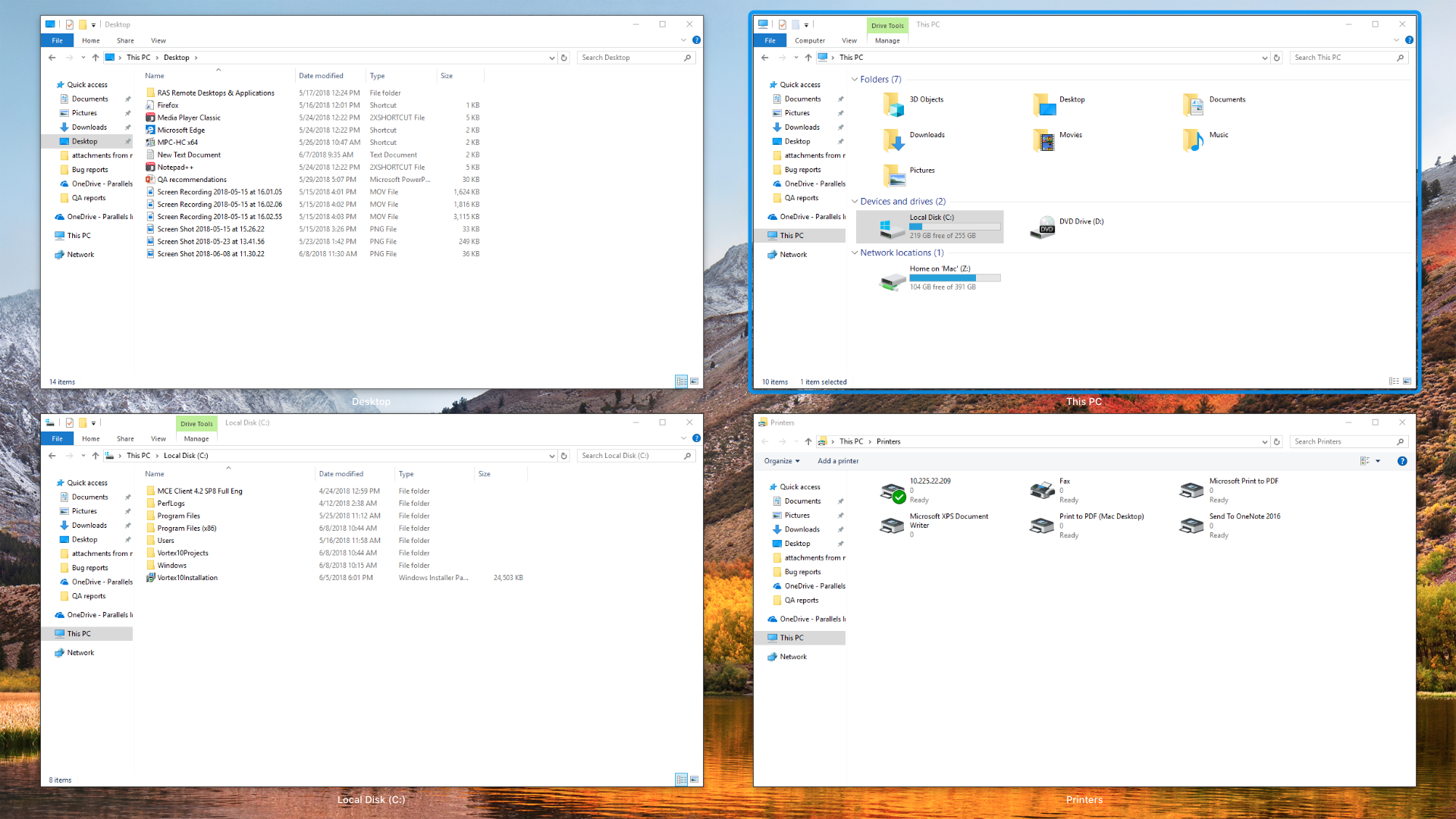Screen dimensions: 1456x819
Task: Click the Add a printer button
Action: (x=838, y=460)
